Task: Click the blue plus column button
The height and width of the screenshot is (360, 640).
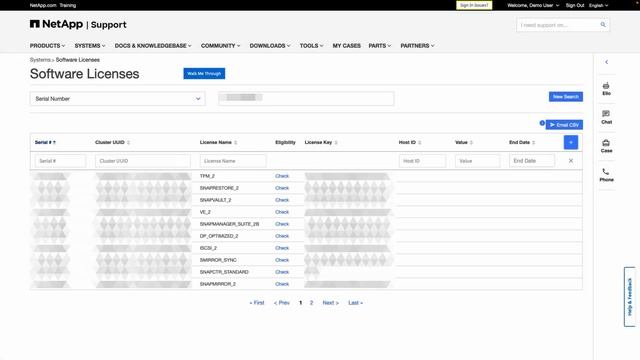Action: coord(571,142)
